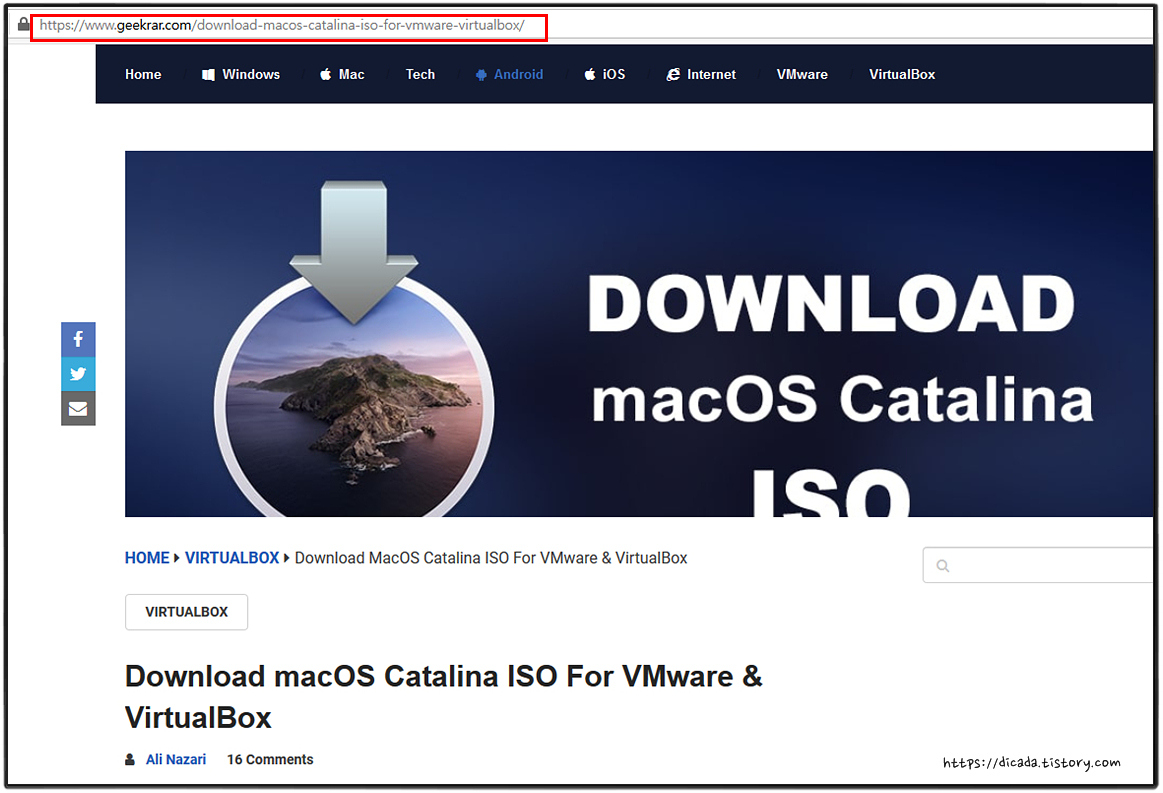The height and width of the screenshot is (793, 1163).
Task: Click the current page breadcrumb text
Action: pos(491,558)
